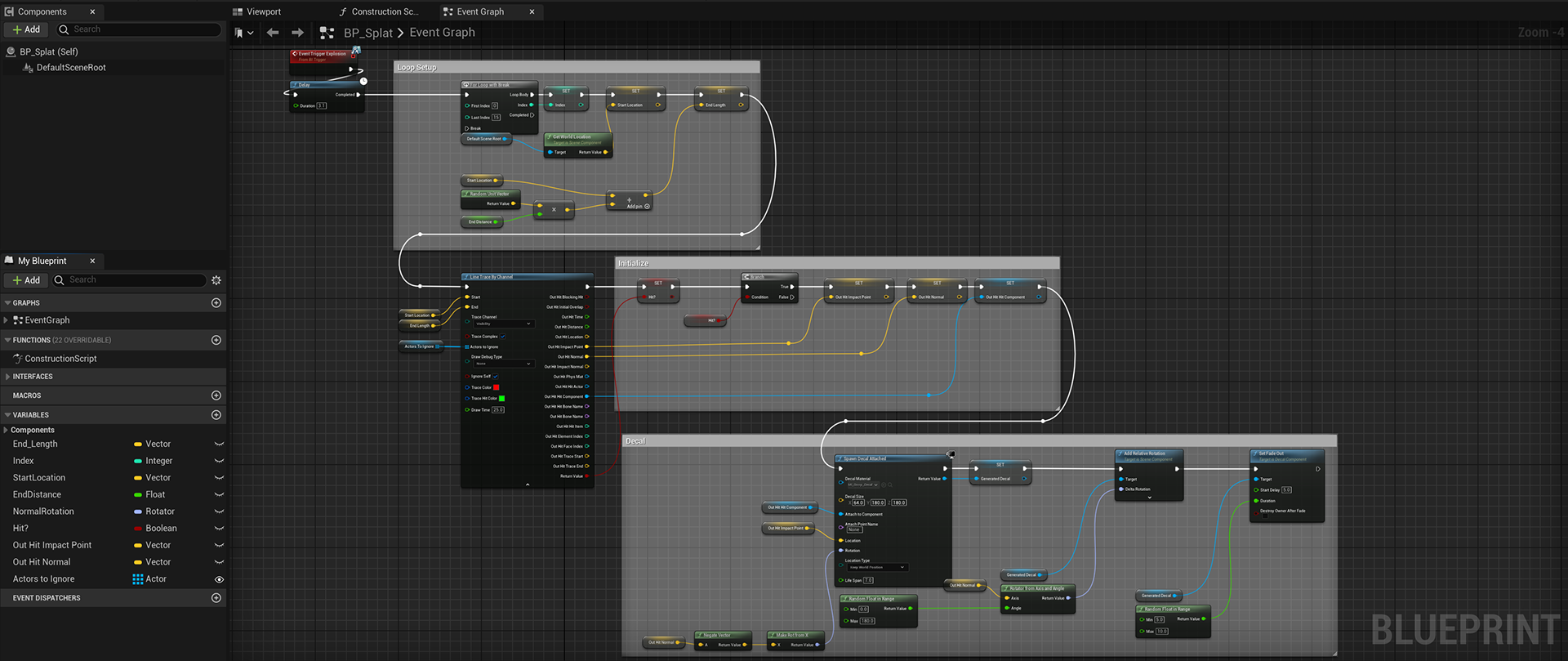
Task: Open the graph bookmarks dropdown
Action: [x=243, y=33]
